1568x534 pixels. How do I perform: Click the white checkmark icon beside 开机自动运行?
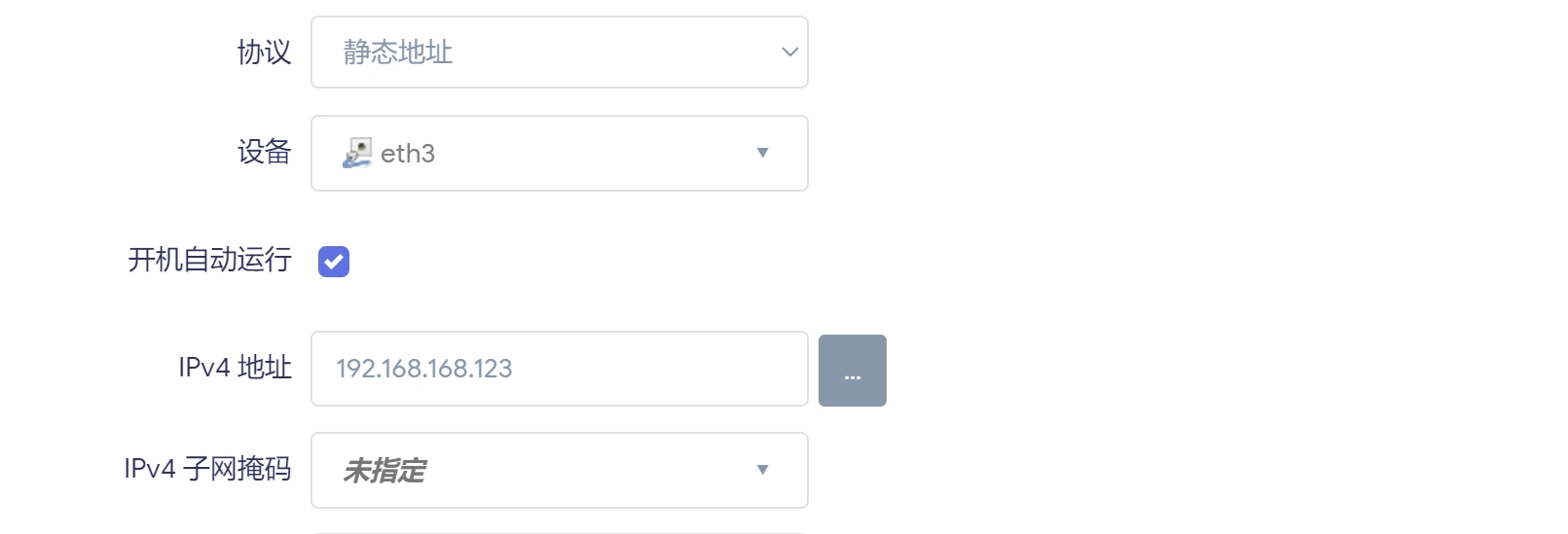coord(334,262)
